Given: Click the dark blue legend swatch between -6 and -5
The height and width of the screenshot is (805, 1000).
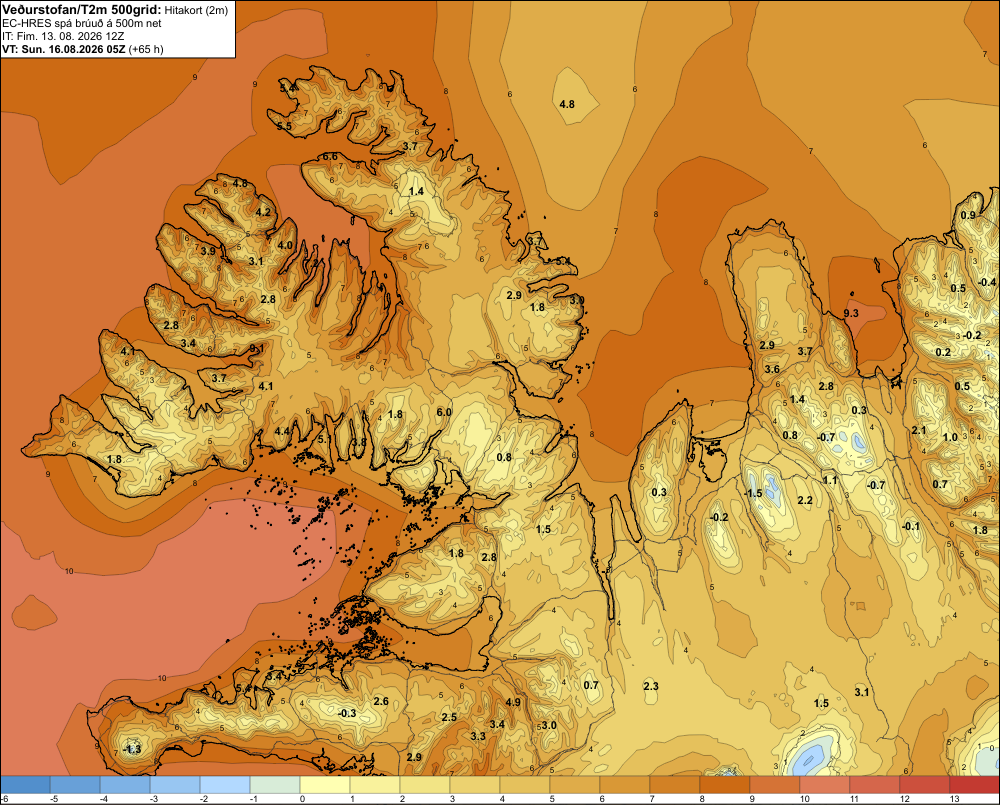Looking at the screenshot, I should [x=25, y=784].
